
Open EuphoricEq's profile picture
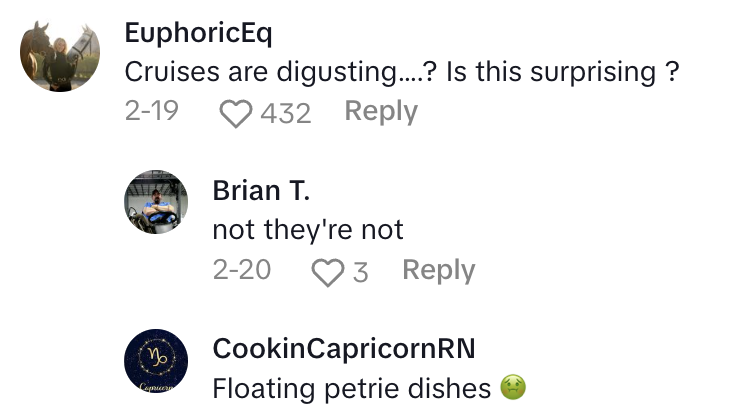point(60,57)
